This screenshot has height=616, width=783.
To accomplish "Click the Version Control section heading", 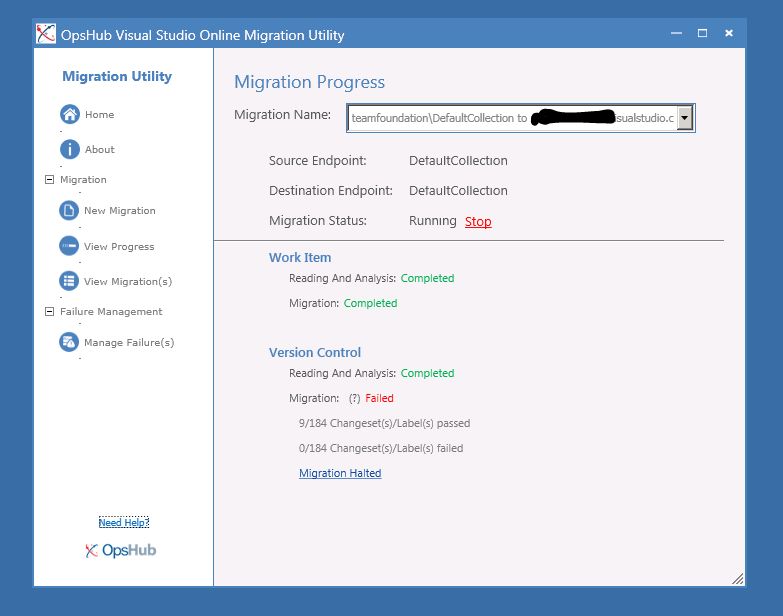I will click(315, 352).
